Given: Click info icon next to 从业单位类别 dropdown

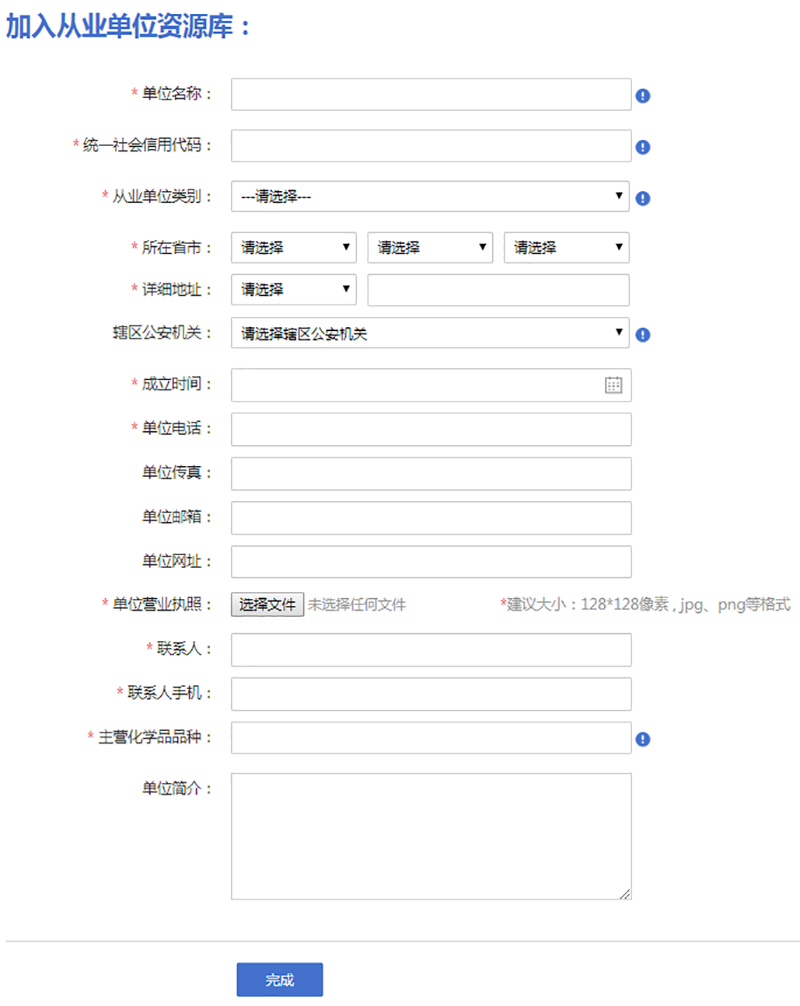Looking at the screenshot, I should [643, 198].
